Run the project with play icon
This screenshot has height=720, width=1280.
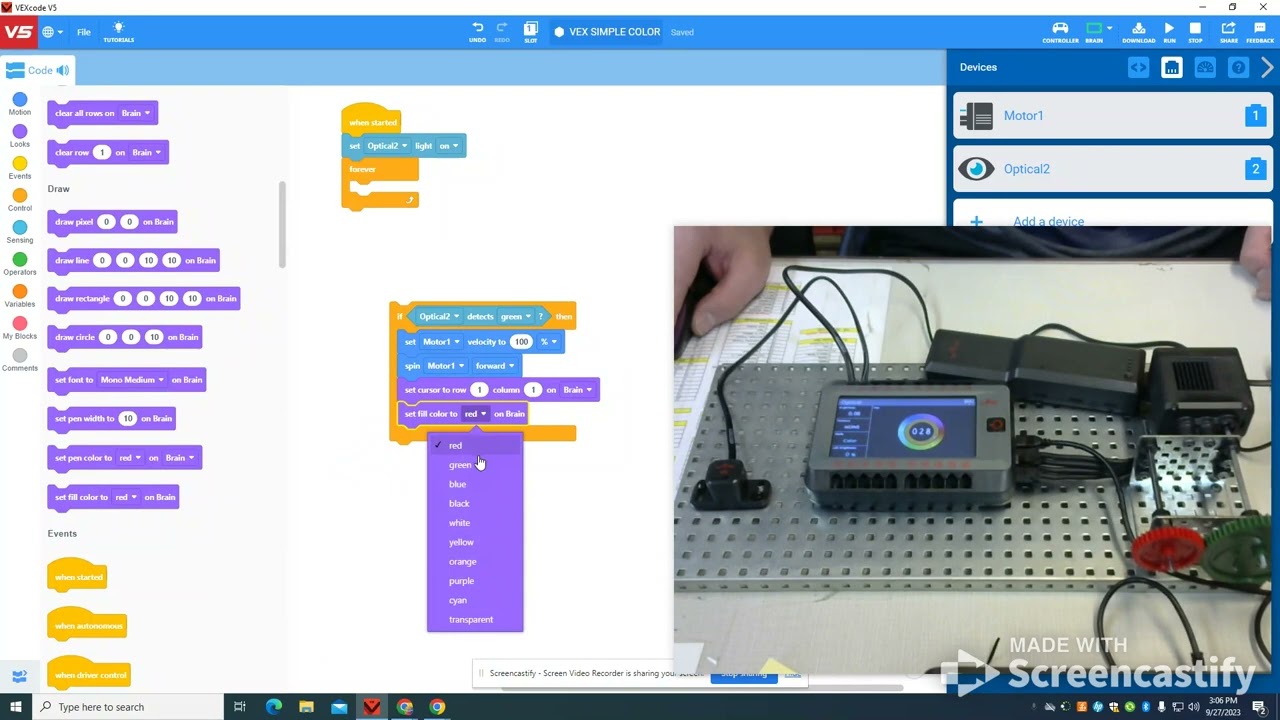1169,32
